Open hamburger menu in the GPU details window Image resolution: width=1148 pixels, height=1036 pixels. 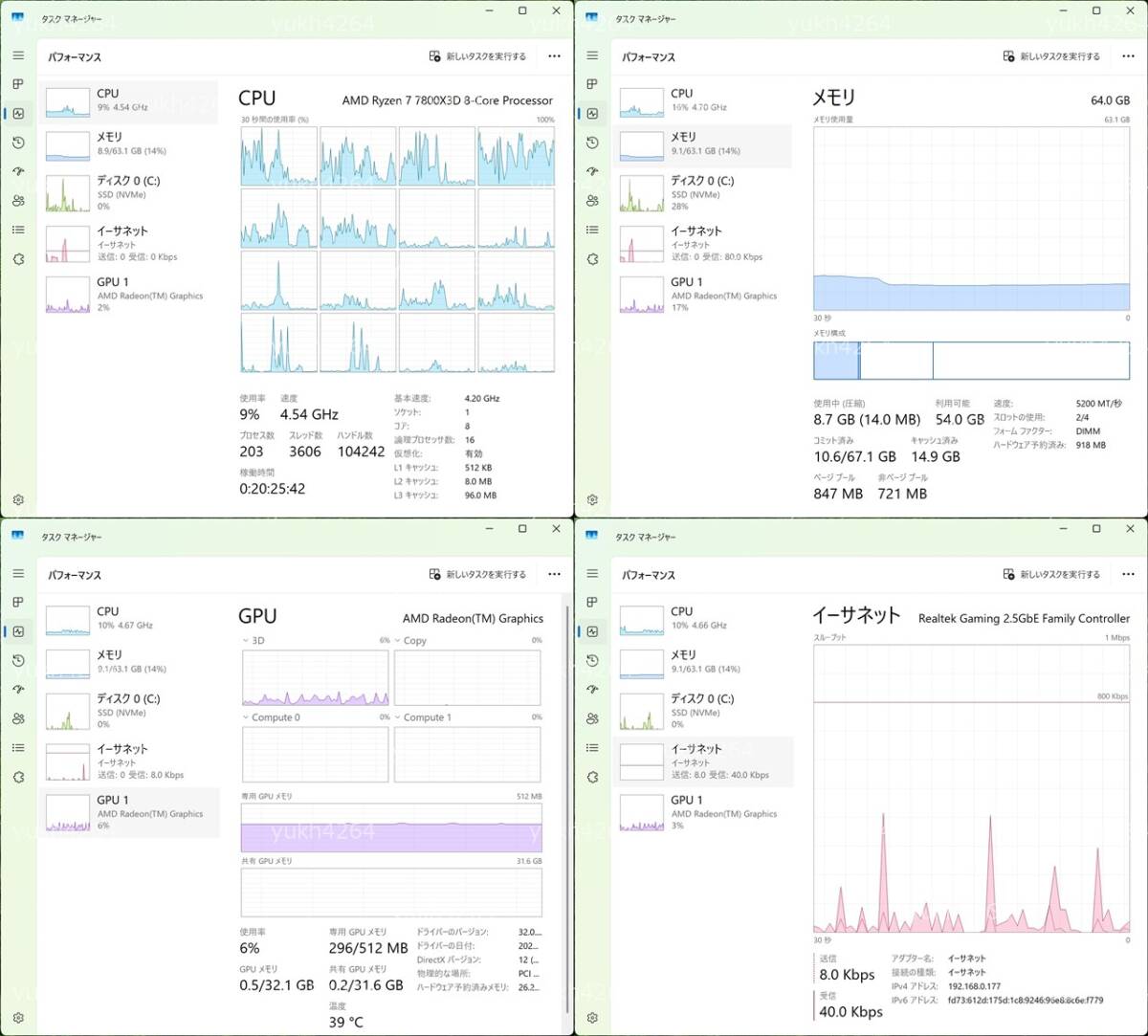pyautogui.click(x=18, y=573)
